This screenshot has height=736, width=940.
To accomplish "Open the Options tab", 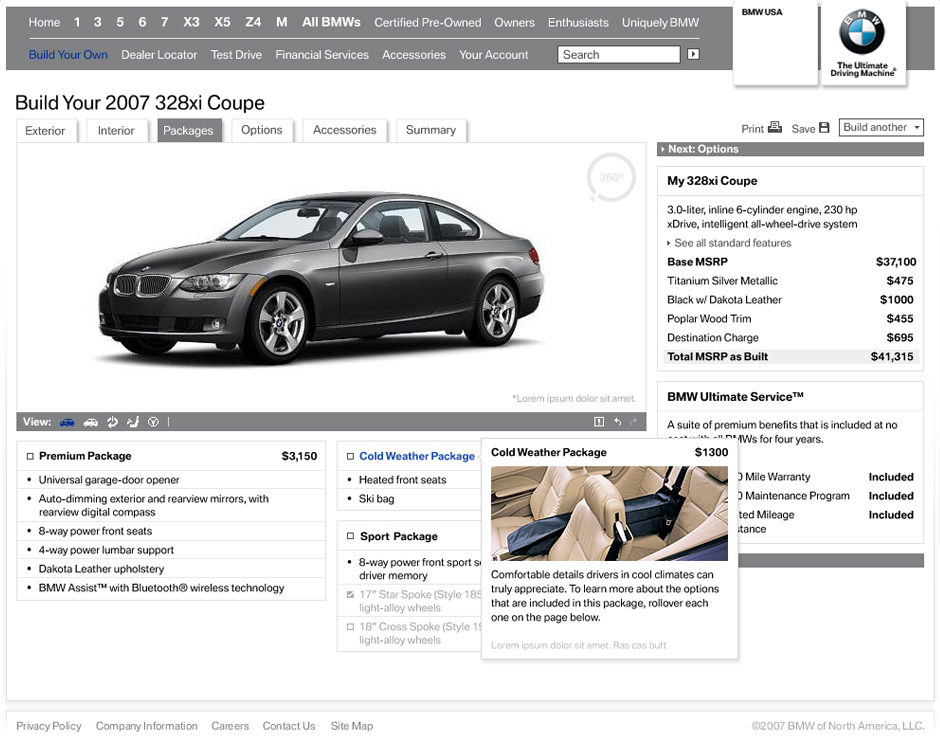I will coord(261,130).
